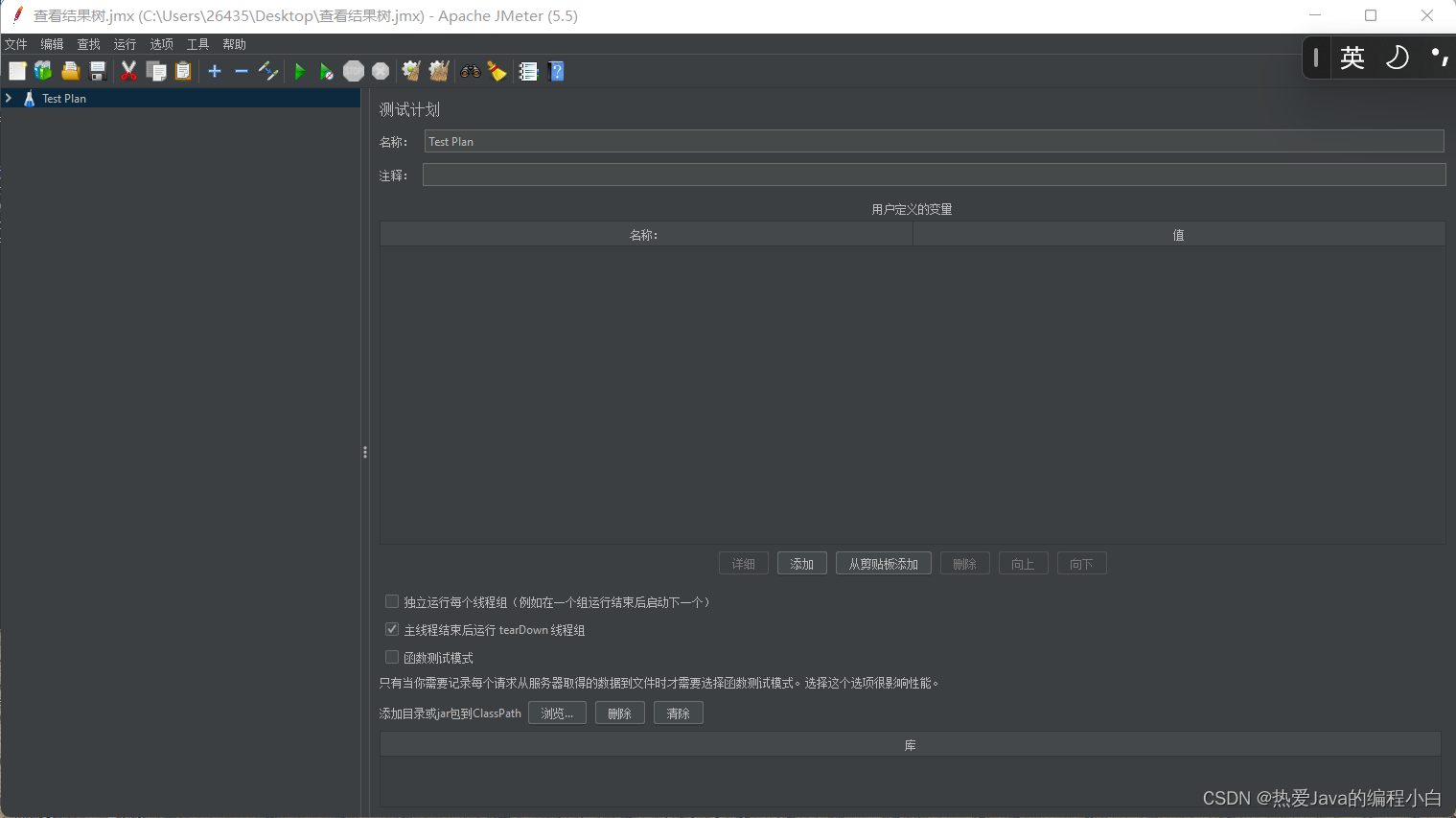Open the 文件 menu
The image size is (1456, 818).
[x=16, y=44]
